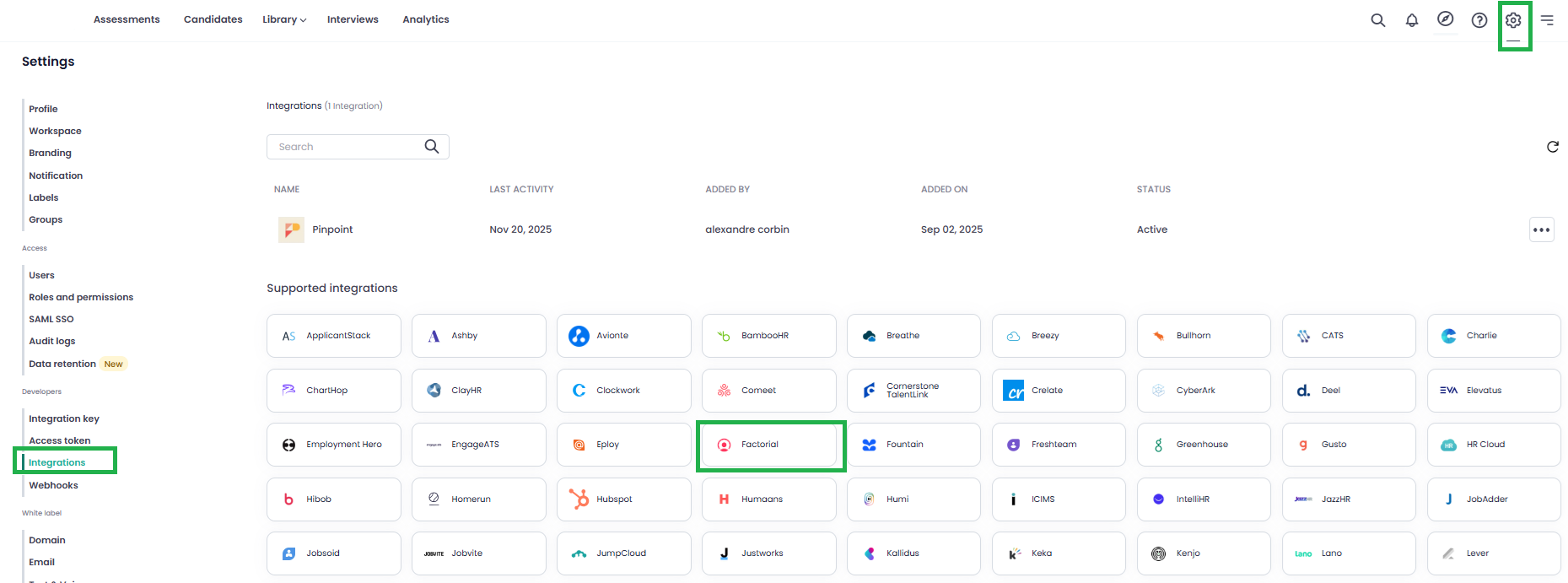Open Roles and permissions
The image size is (1568, 583).
(x=81, y=297)
